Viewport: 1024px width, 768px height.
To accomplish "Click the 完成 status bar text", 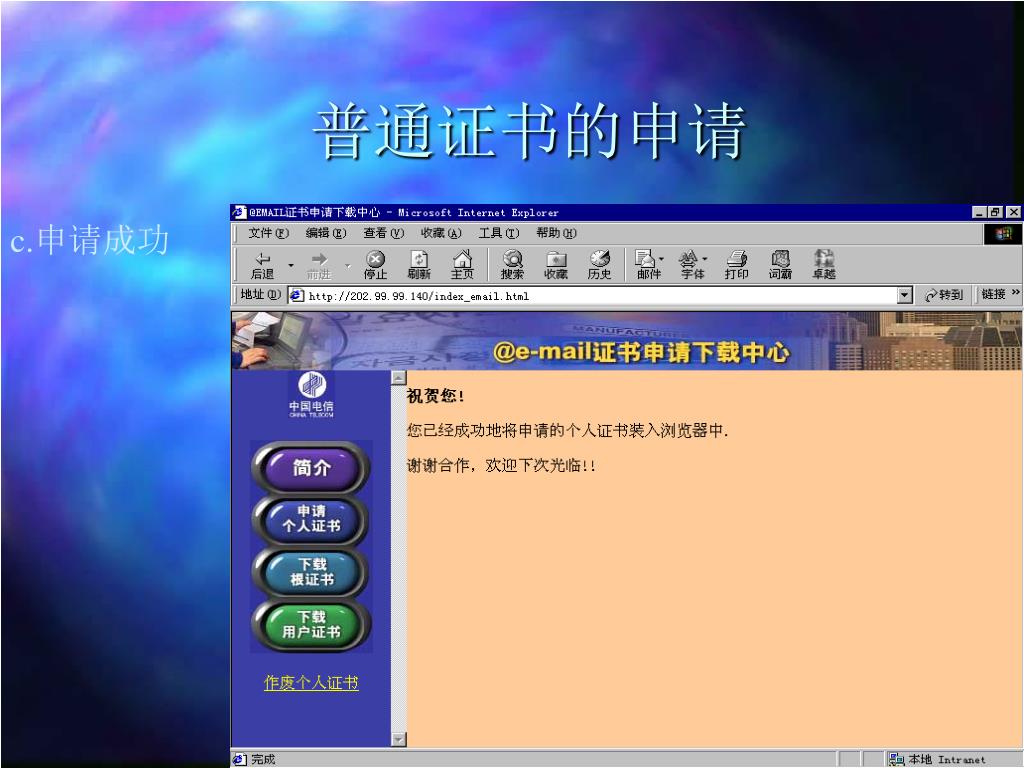I will 263,759.
